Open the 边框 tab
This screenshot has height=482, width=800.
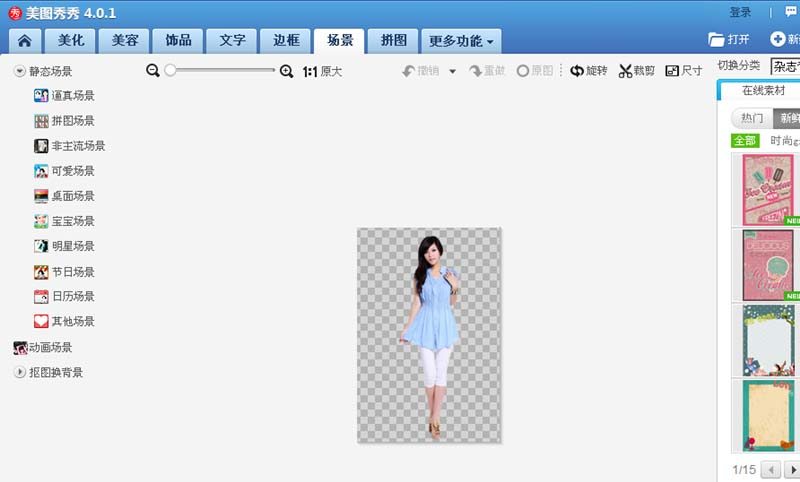286,41
